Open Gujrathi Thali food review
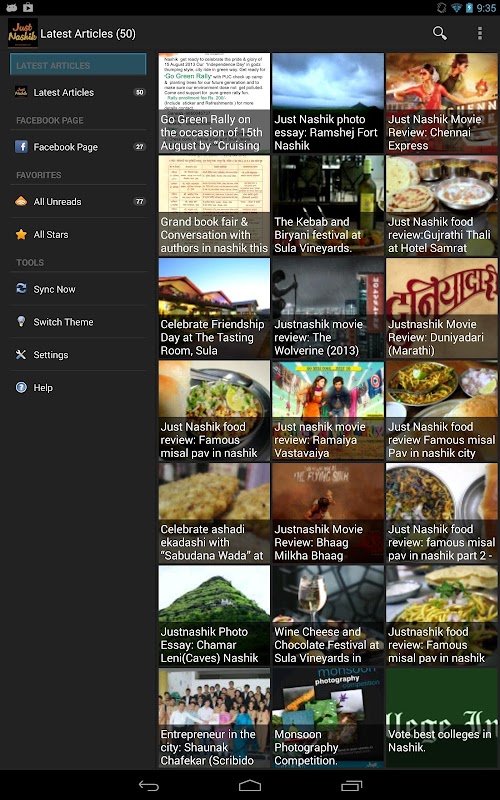Viewport: 500px width, 800px height. pos(442,206)
